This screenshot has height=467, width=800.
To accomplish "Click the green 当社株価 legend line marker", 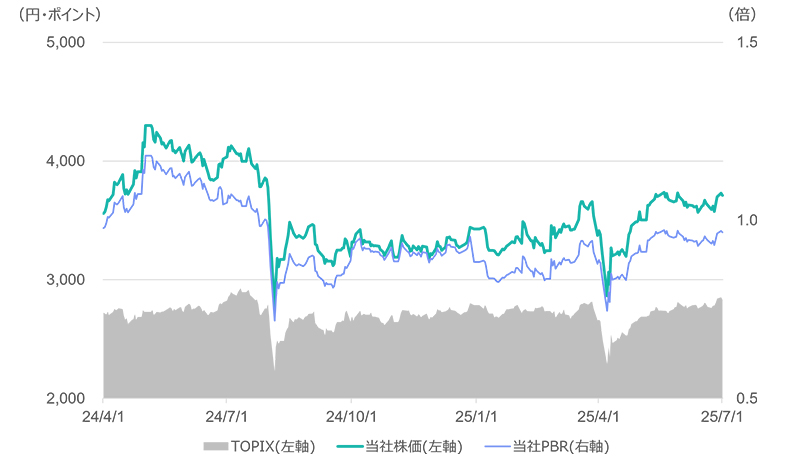I will 353,446.
